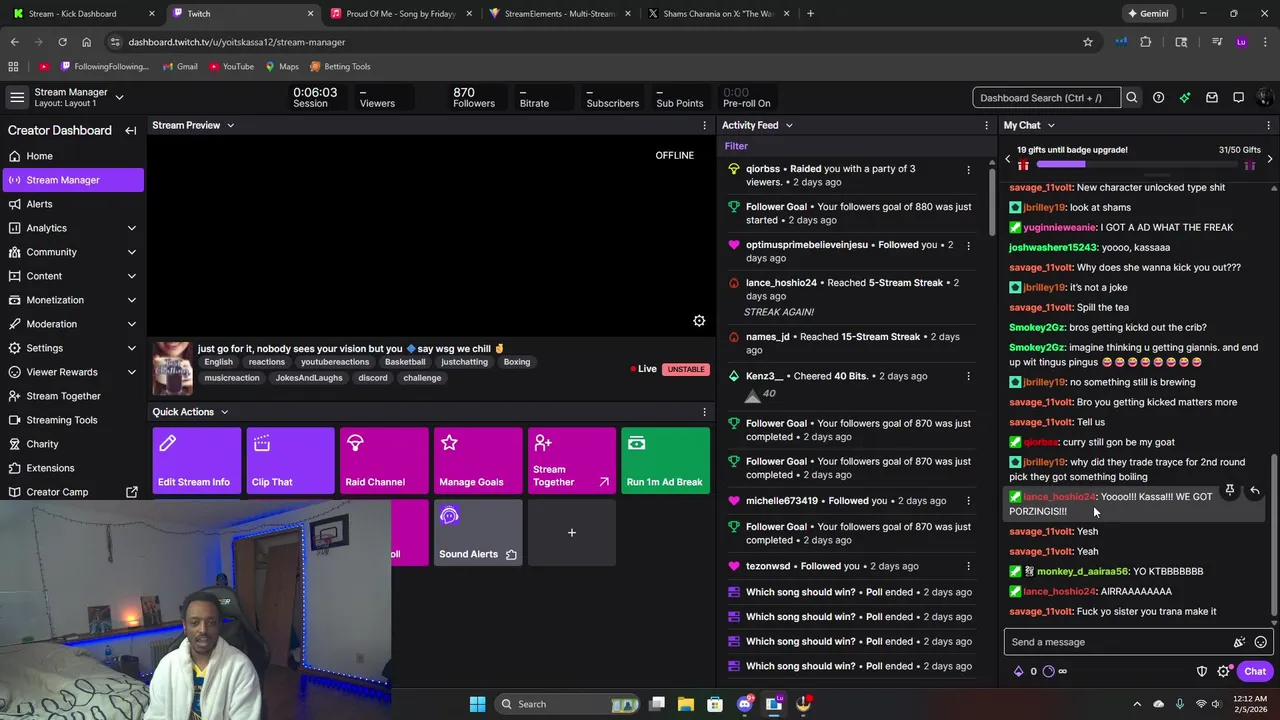Image resolution: width=1280 pixels, height=720 pixels.
Task: Open chat shield mode icon
Action: point(1202,672)
